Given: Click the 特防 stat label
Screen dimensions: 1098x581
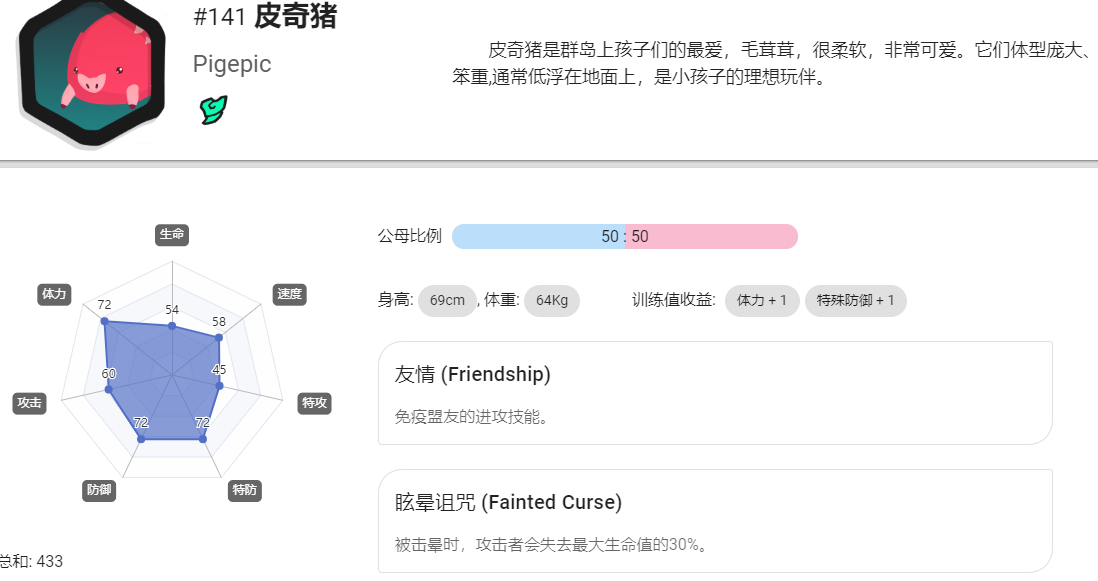Looking at the screenshot, I should (244, 490).
